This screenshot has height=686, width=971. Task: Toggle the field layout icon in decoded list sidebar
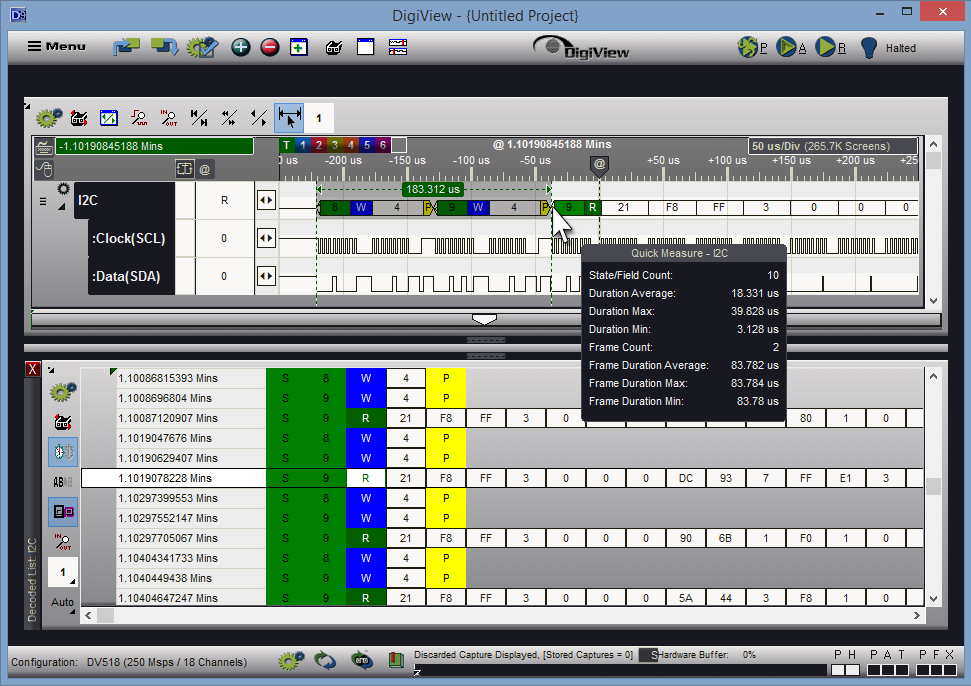tap(62, 512)
